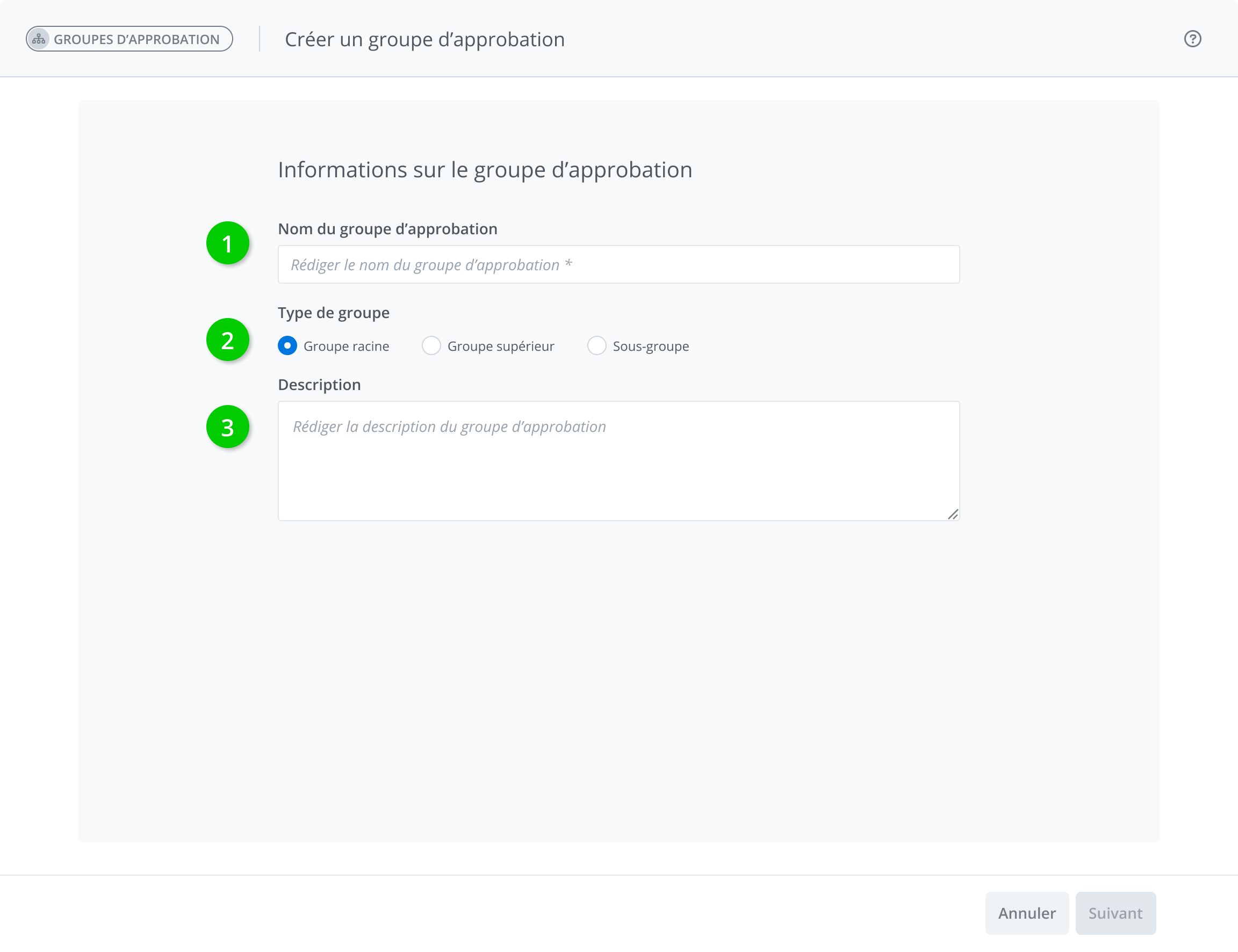Click the "Sous-groupe" option label text
The height and width of the screenshot is (952, 1238).
click(651, 346)
